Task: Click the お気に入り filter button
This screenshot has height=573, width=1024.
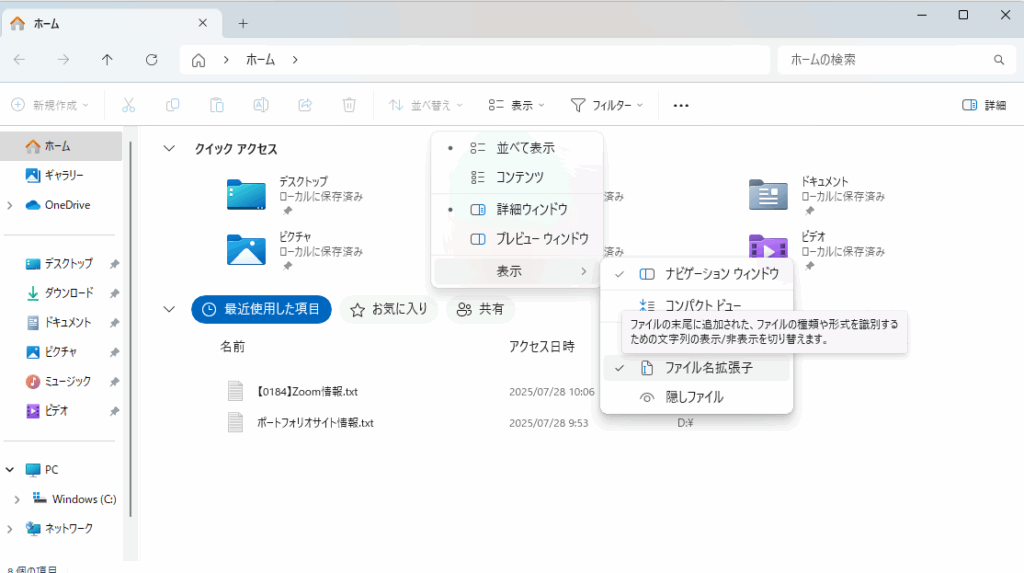Action: (389, 310)
